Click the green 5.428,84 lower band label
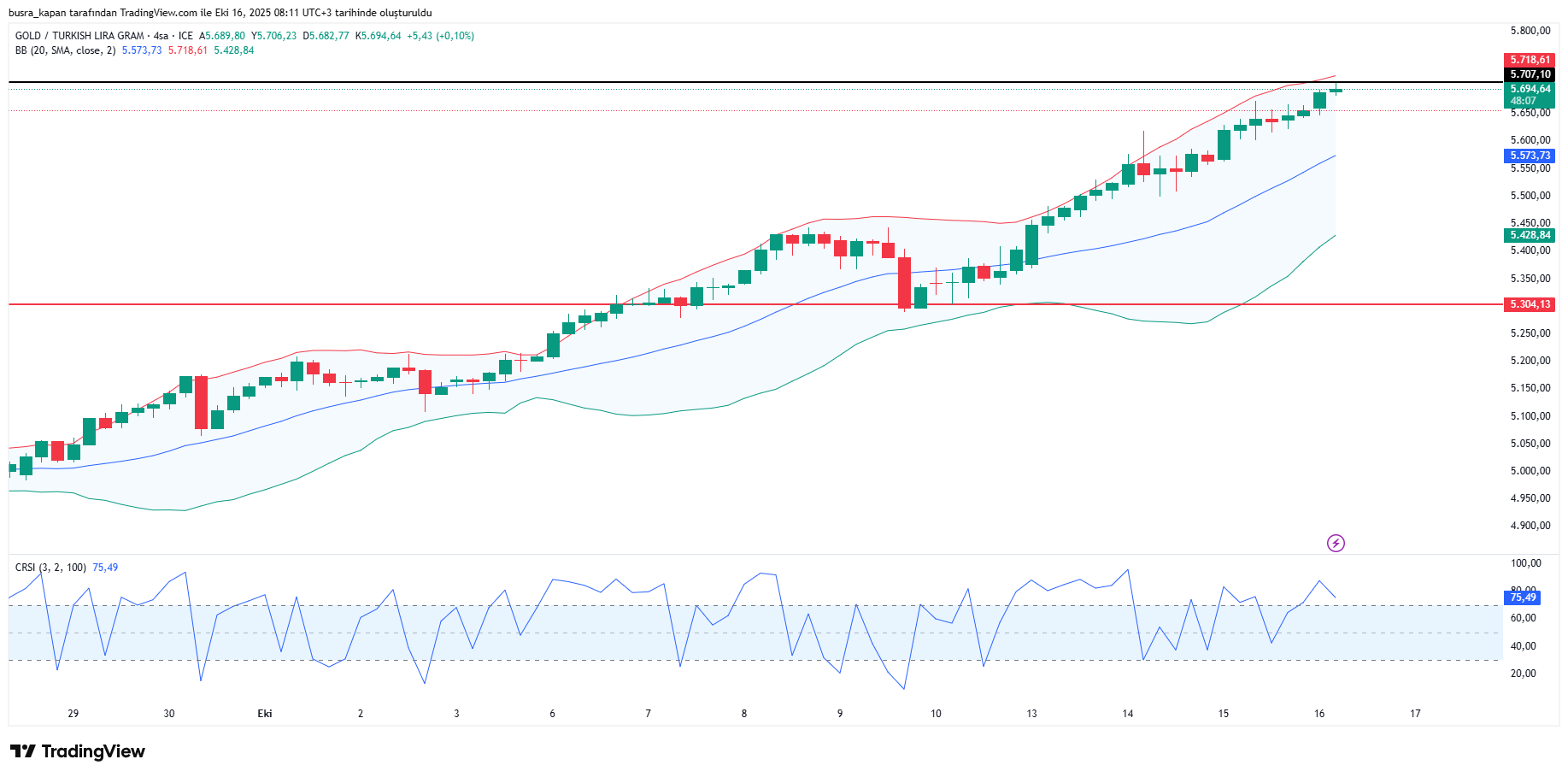 1529,235
